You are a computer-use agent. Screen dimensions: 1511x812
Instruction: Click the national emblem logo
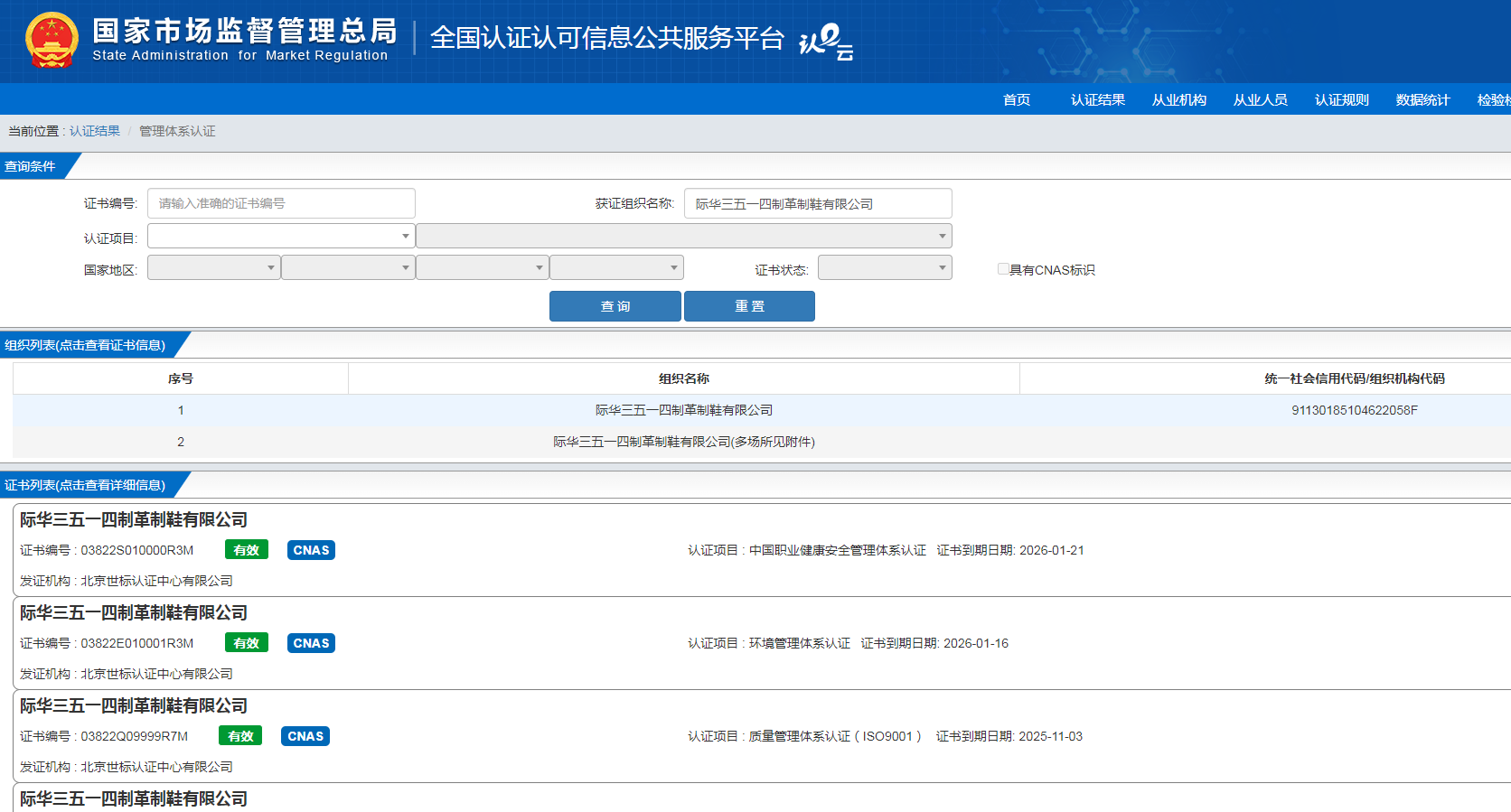point(52,41)
